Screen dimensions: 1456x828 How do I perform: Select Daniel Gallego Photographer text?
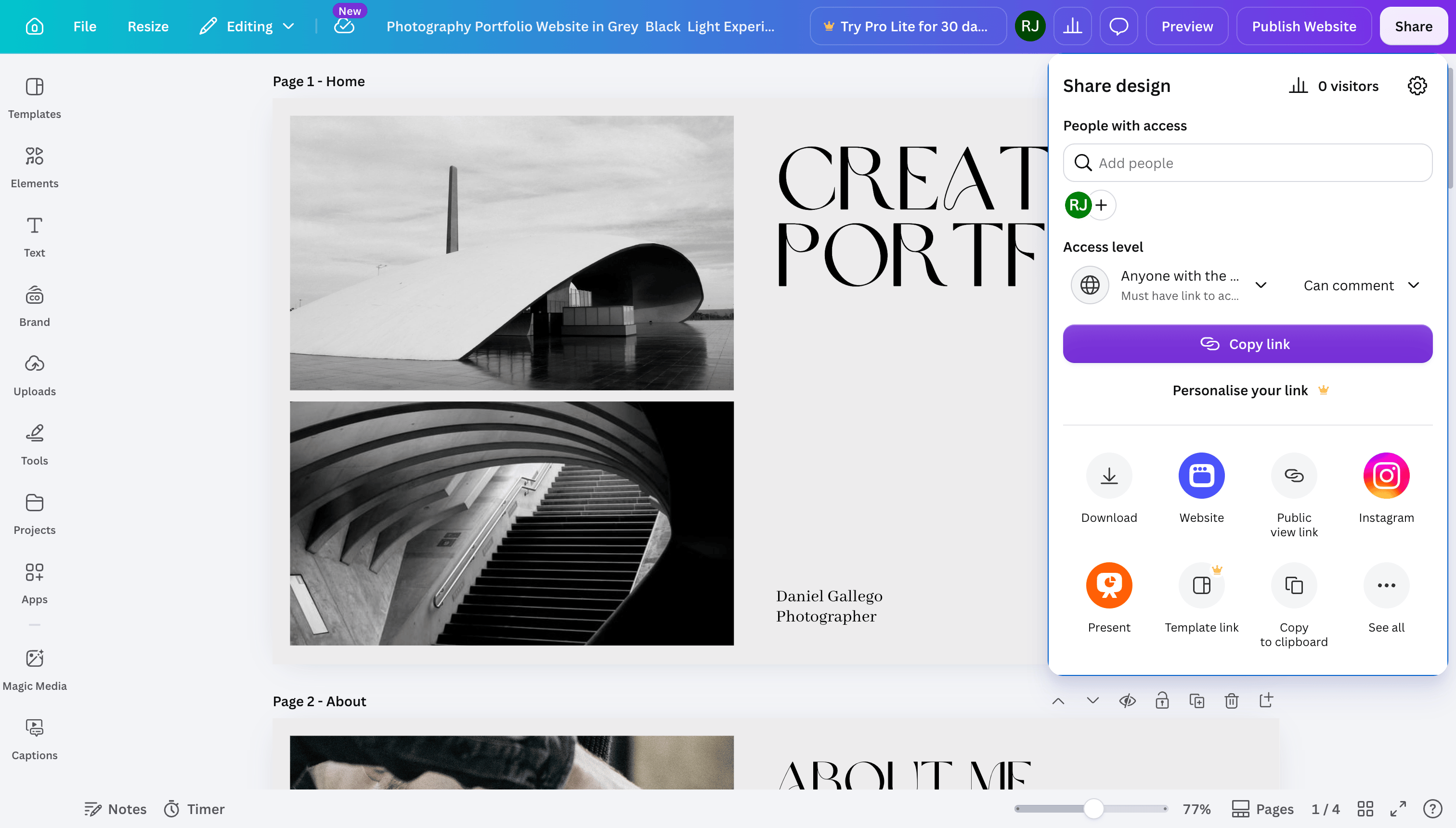click(829, 606)
